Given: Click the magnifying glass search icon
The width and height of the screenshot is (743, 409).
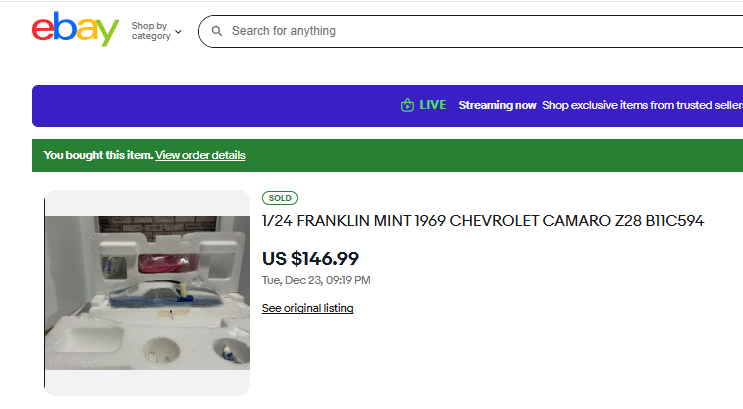Looking at the screenshot, I should pyautogui.click(x=217, y=31).
